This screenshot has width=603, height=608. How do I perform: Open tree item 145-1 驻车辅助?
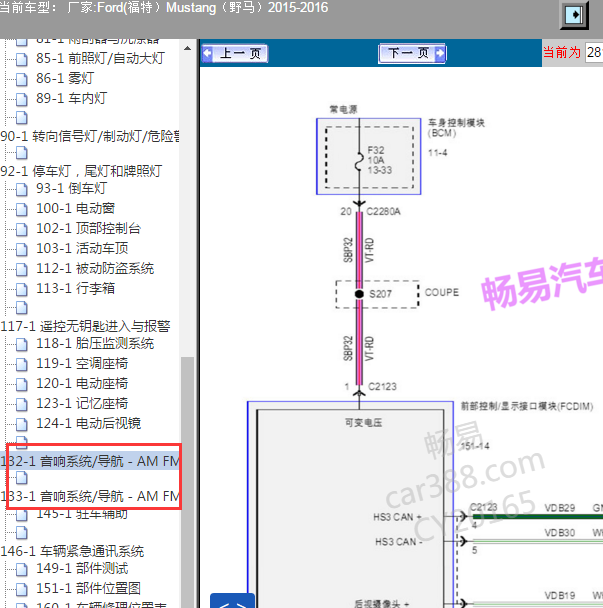pyautogui.click(x=82, y=514)
